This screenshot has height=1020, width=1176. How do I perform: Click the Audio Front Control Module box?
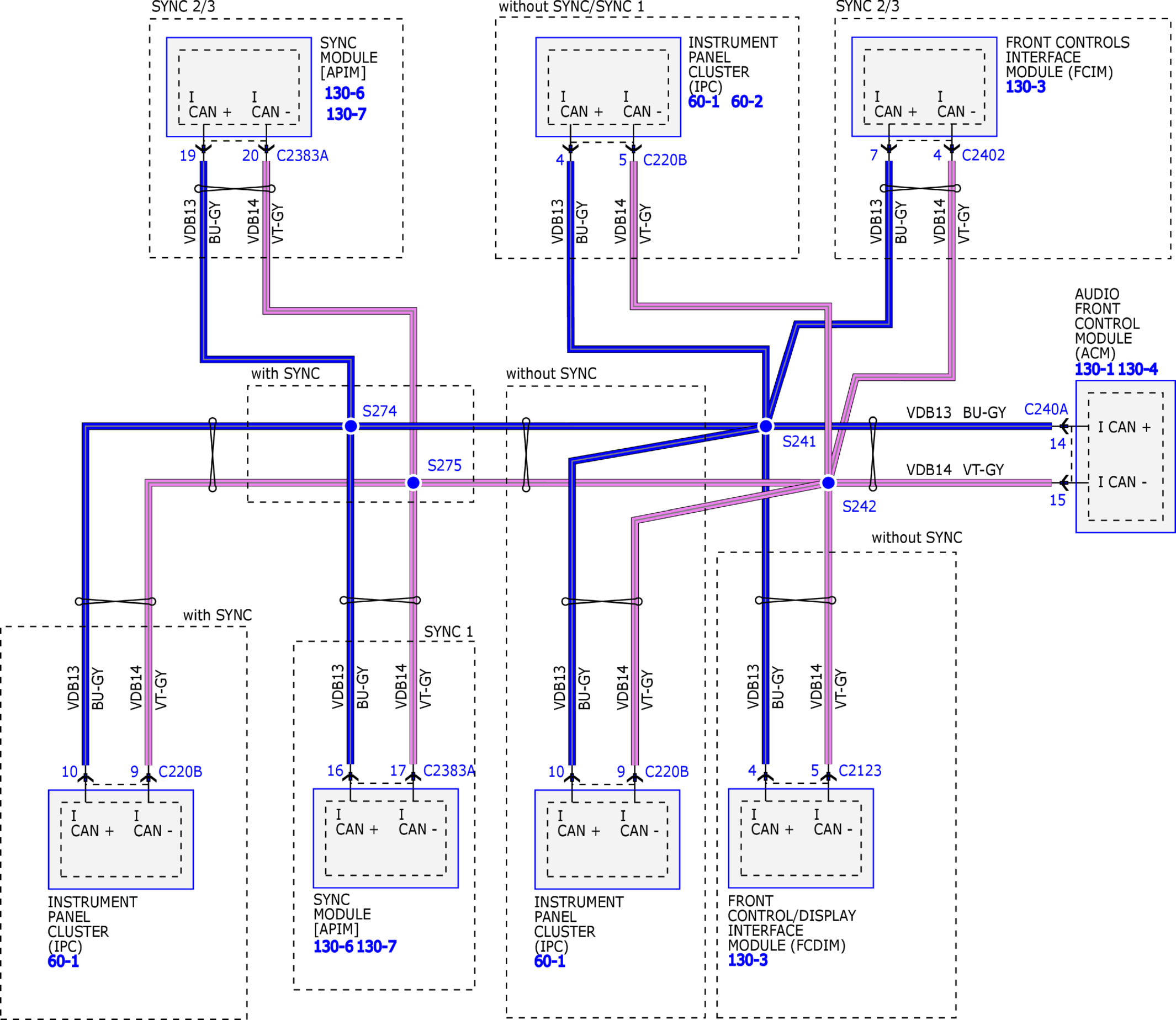coord(1125,456)
